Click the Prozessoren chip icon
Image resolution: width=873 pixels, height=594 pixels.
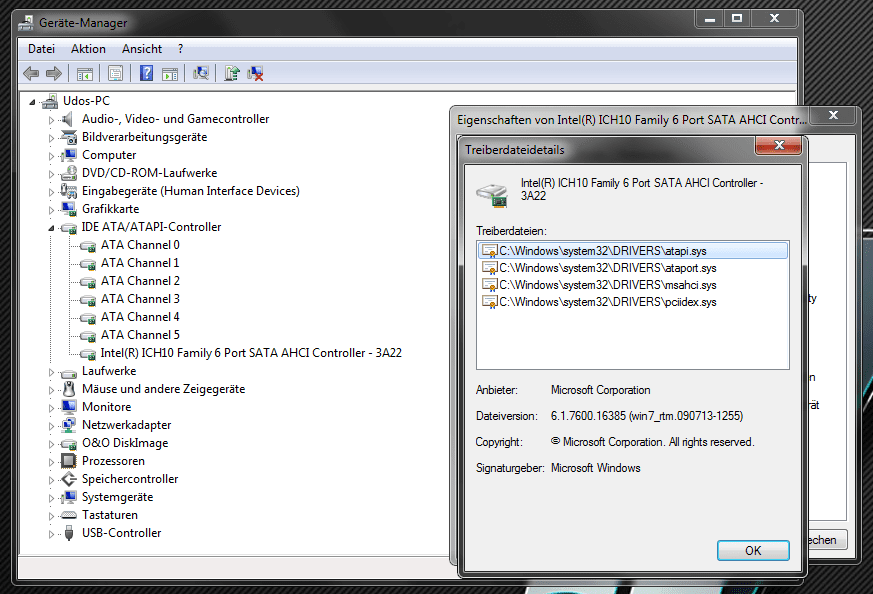(x=68, y=461)
